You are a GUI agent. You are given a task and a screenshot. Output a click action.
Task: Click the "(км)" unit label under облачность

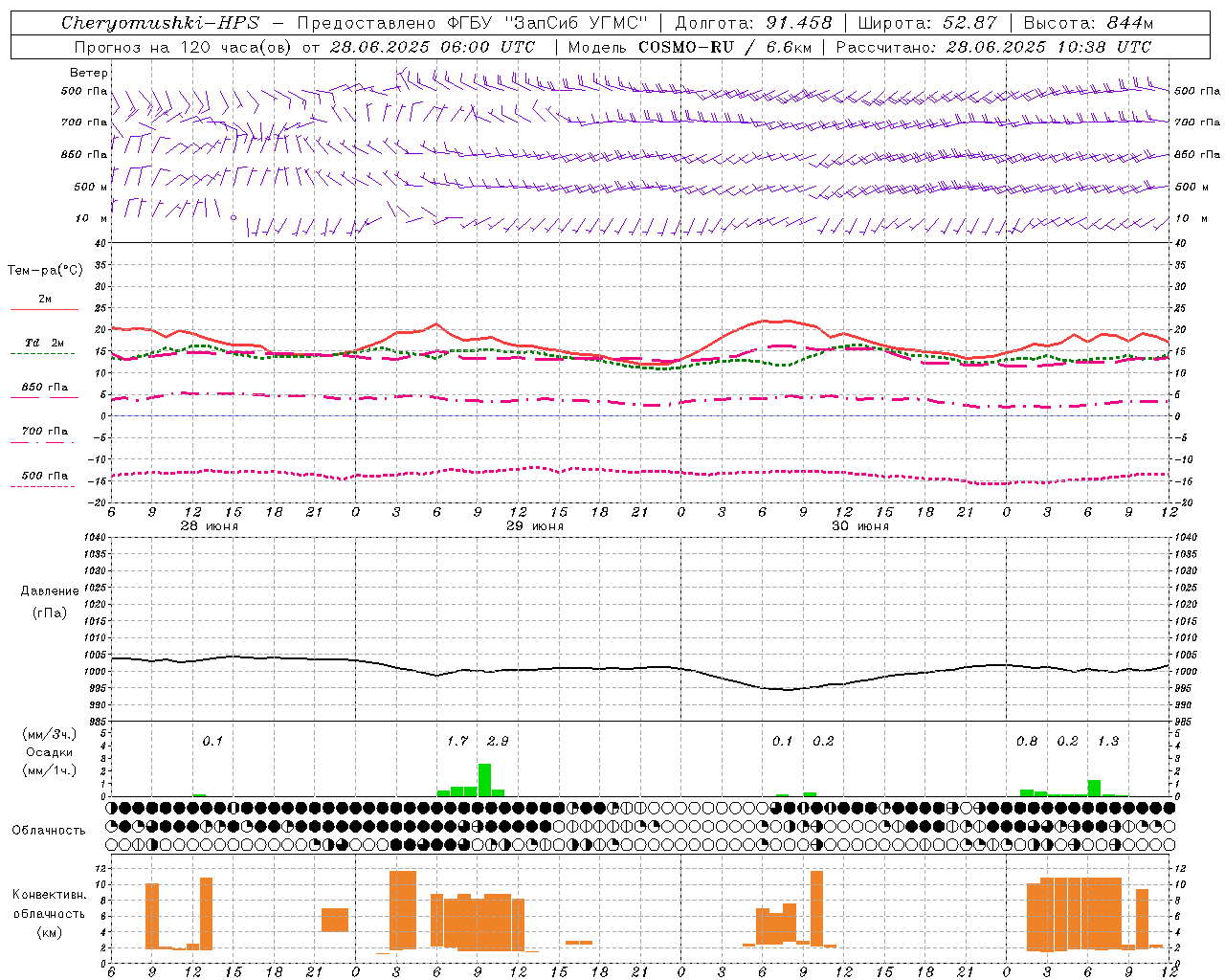pos(49,932)
